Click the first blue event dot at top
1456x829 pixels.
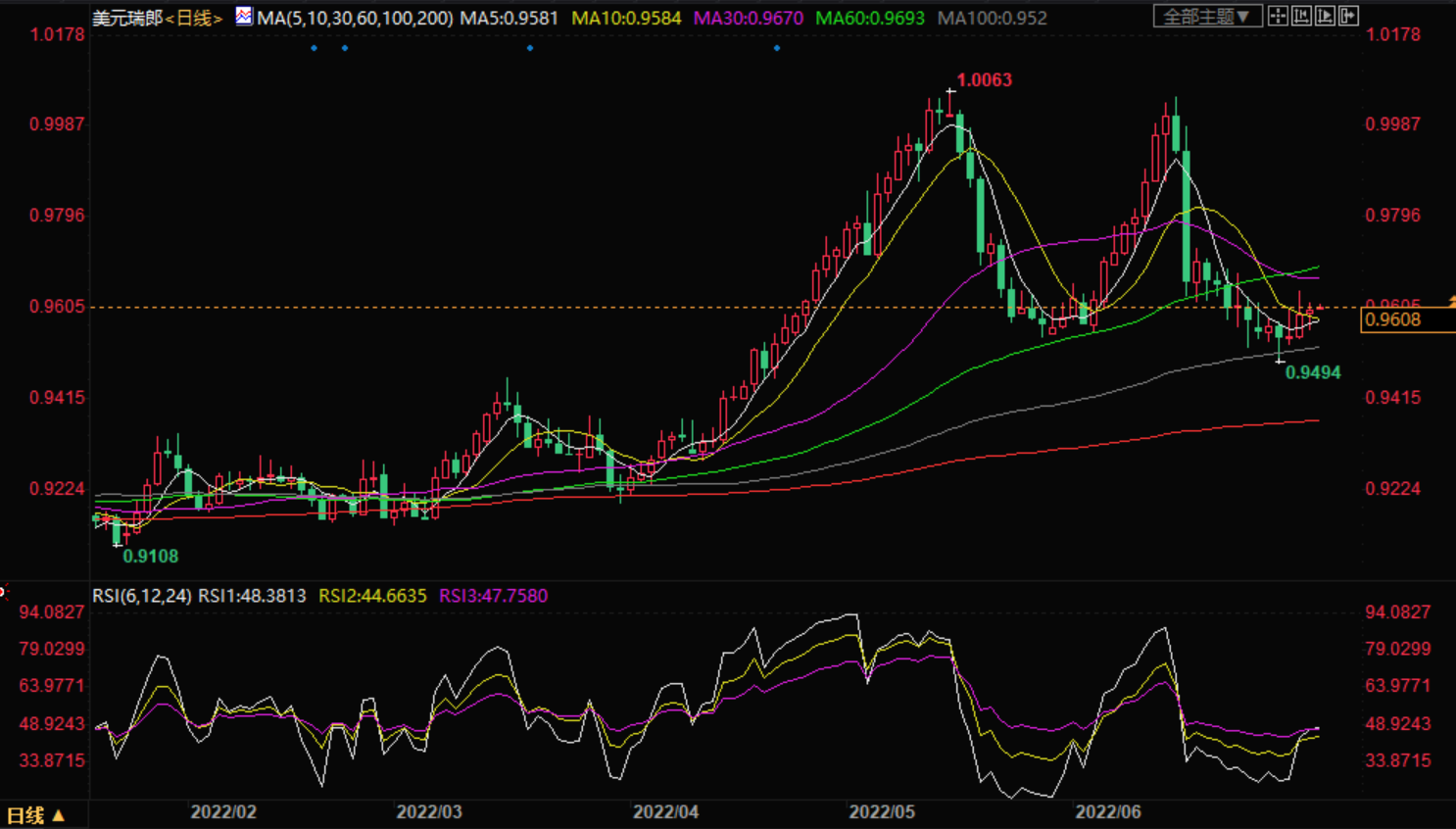pyautogui.click(x=314, y=48)
